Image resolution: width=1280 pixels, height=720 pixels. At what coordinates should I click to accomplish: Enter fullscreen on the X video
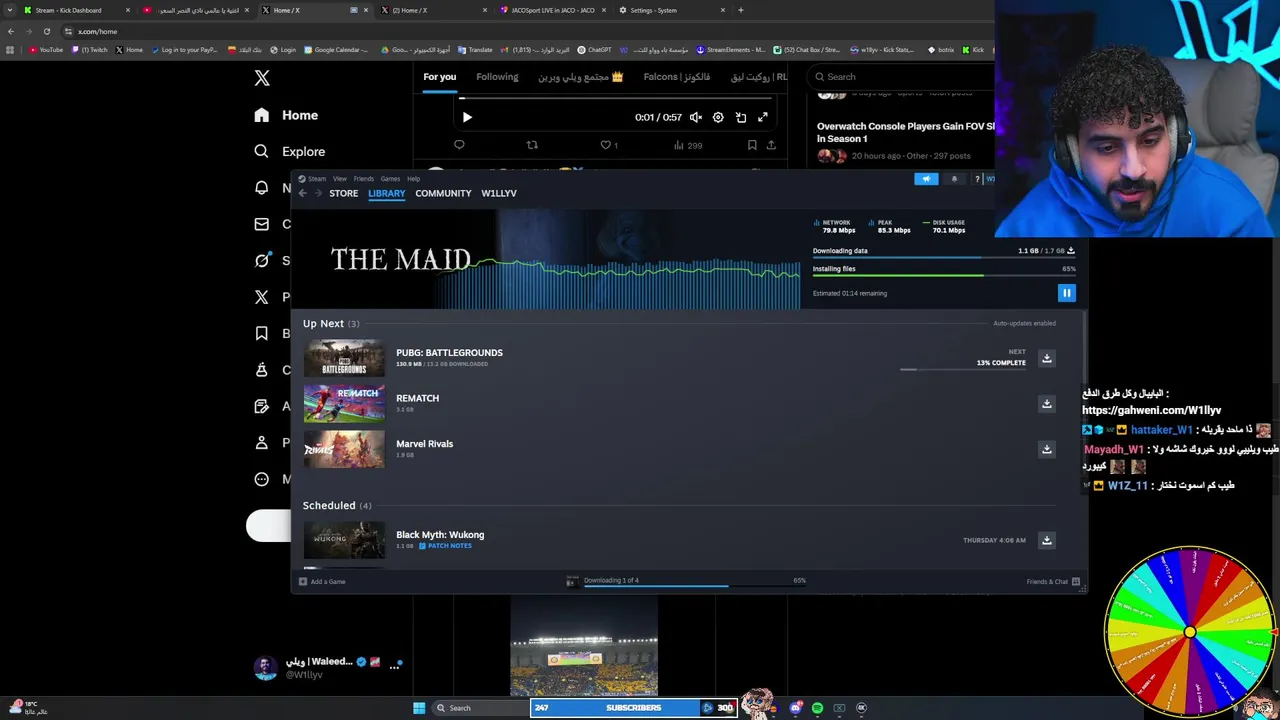(x=763, y=117)
